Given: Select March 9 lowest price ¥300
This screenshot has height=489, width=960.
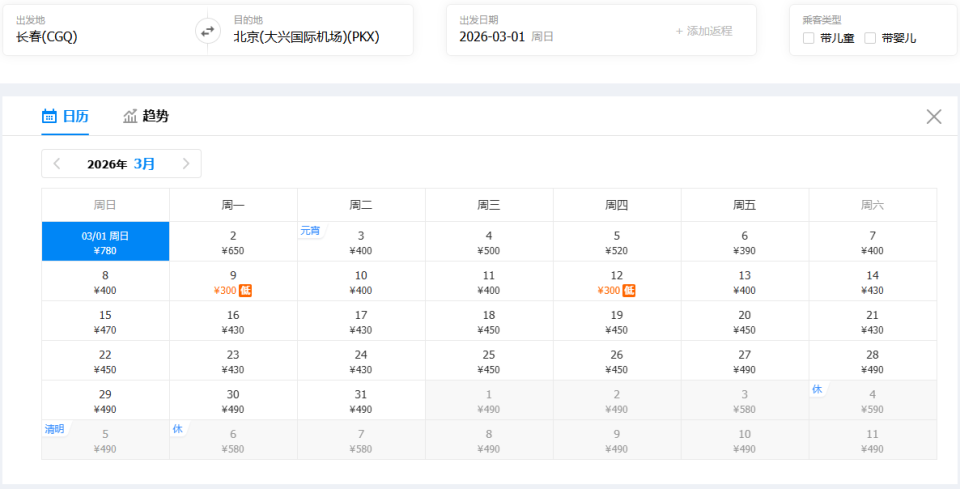Looking at the screenshot, I should [x=233, y=282].
